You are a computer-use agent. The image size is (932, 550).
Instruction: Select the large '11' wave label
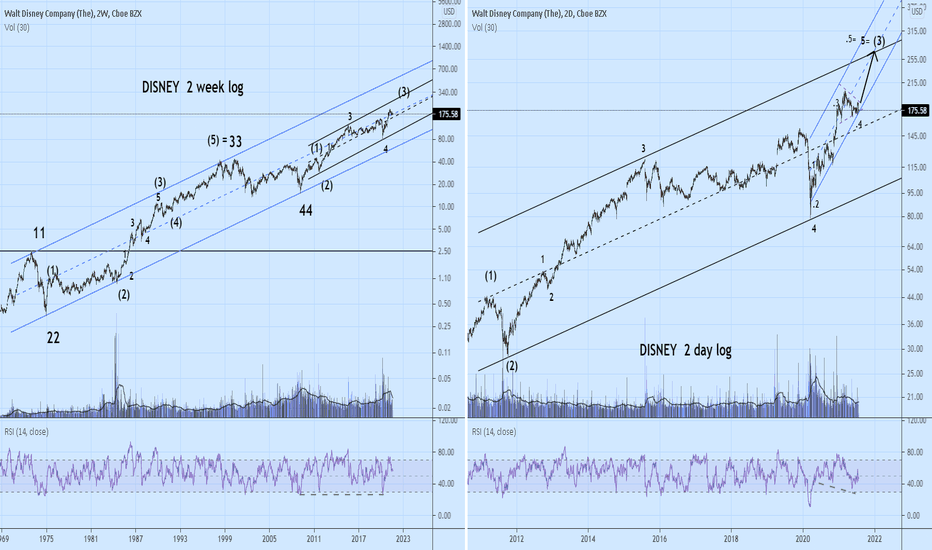(39, 232)
